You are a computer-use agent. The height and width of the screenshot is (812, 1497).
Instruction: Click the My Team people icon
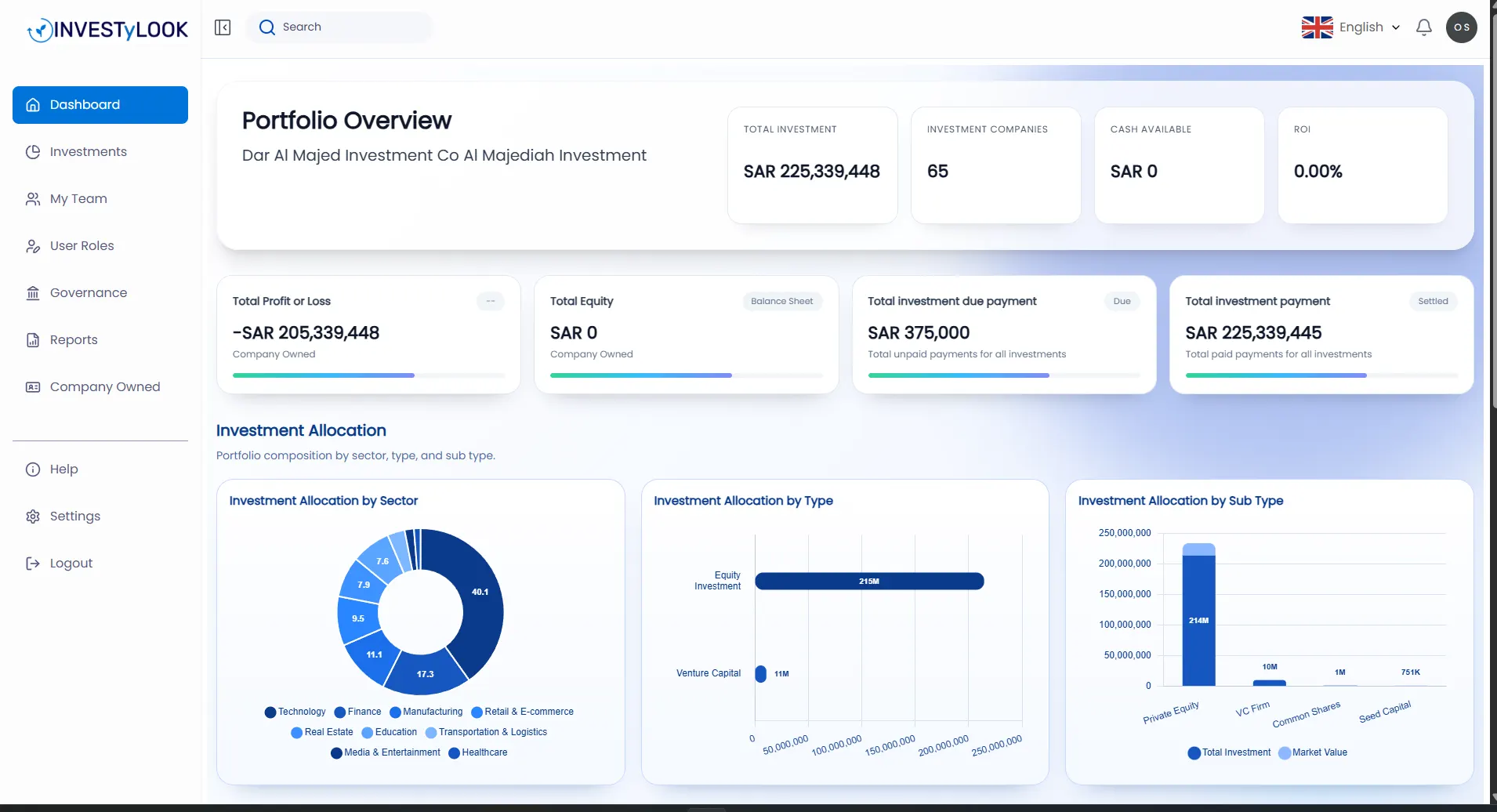click(33, 199)
